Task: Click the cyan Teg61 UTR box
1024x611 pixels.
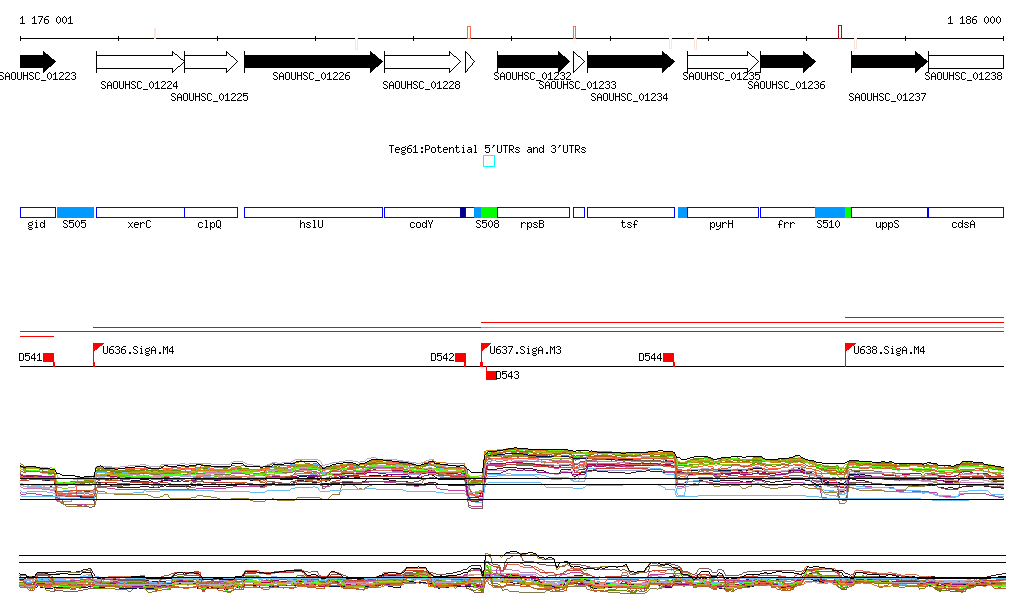Action: click(x=489, y=161)
